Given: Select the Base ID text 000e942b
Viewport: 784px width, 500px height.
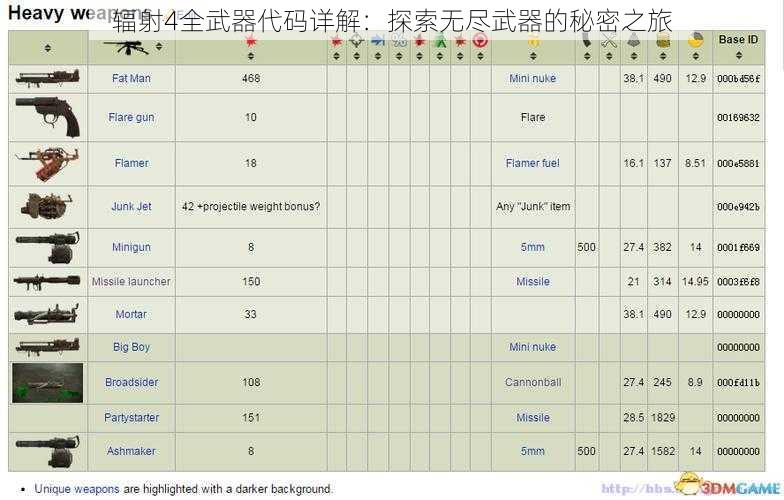Looking at the screenshot, I should click(739, 206).
